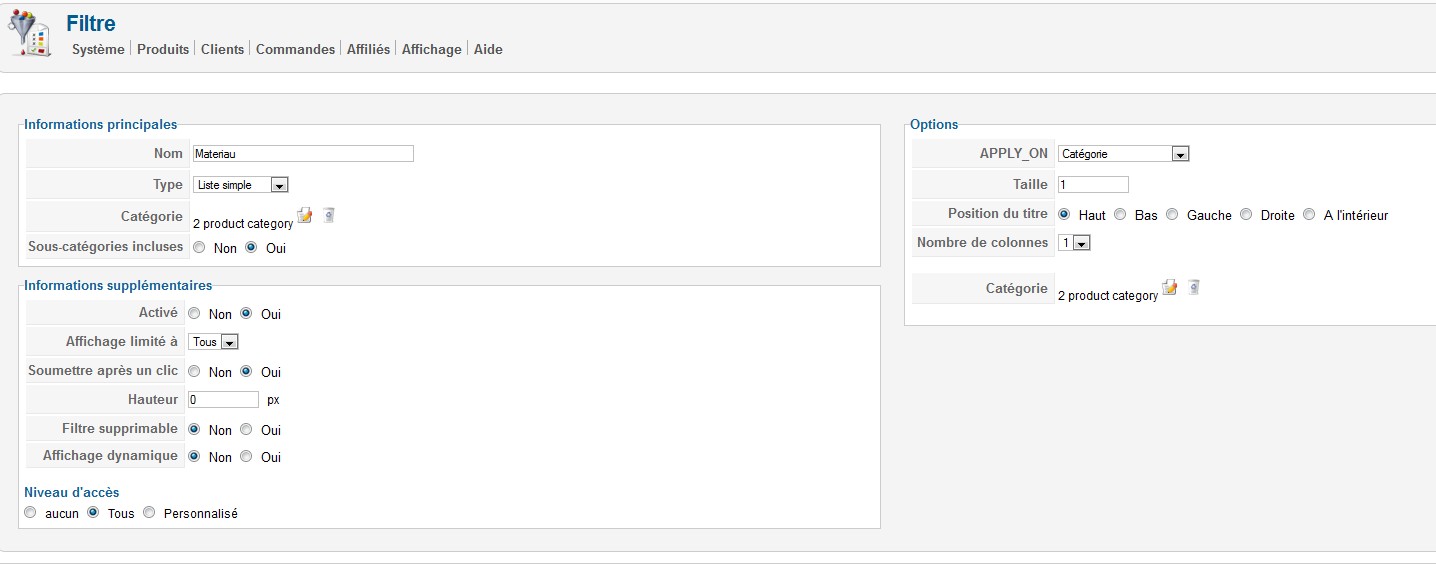This screenshot has height=564, width=1436.
Task: Open the Commandes menu
Action: click(295, 49)
